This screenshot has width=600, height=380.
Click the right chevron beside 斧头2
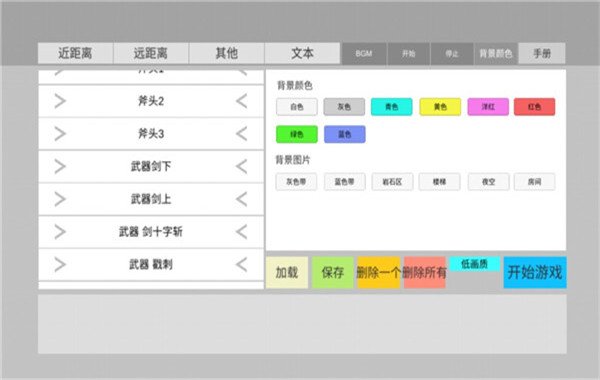[x=60, y=101]
